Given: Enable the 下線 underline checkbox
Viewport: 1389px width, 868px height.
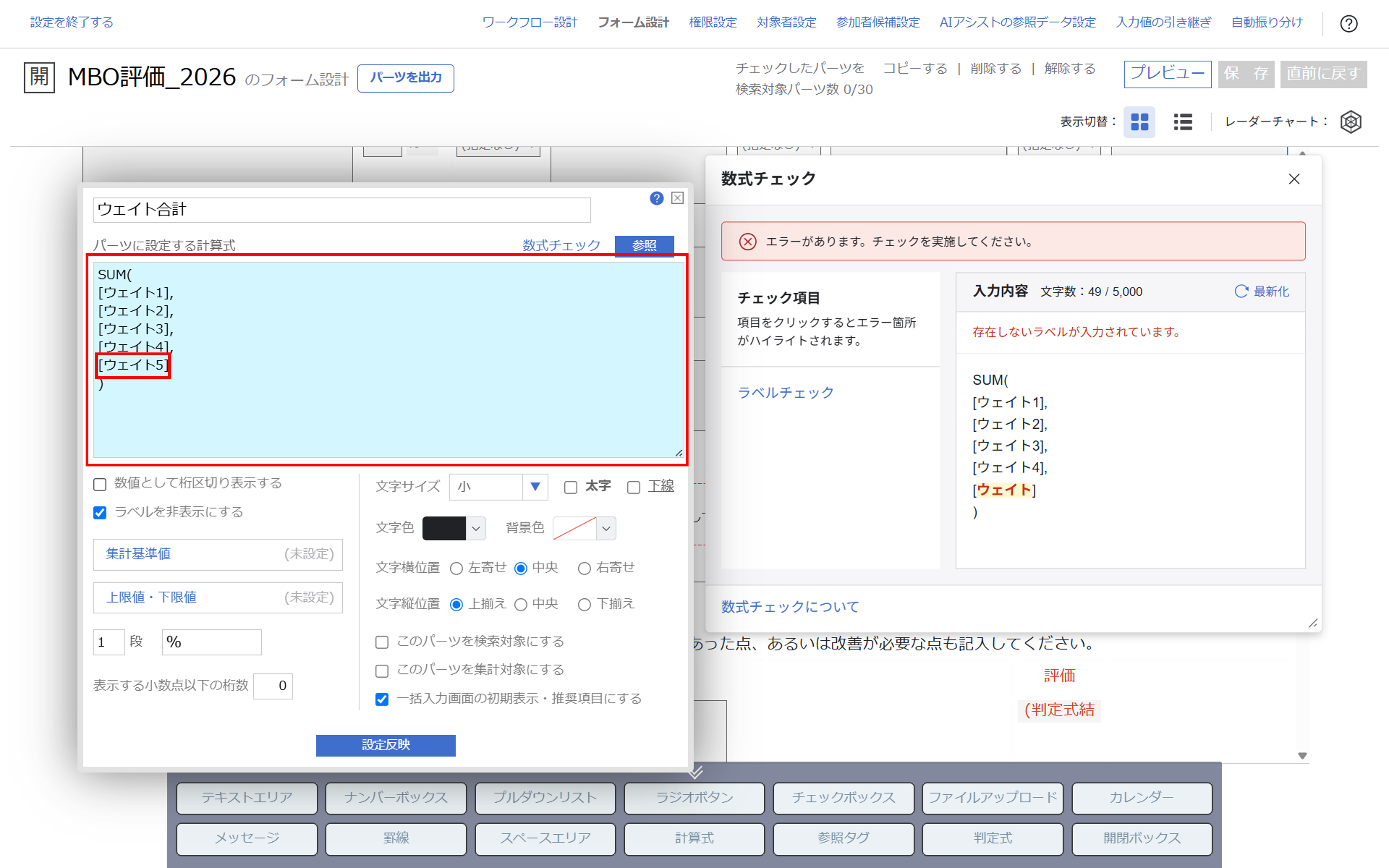Looking at the screenshot, I should coord(634,487).
